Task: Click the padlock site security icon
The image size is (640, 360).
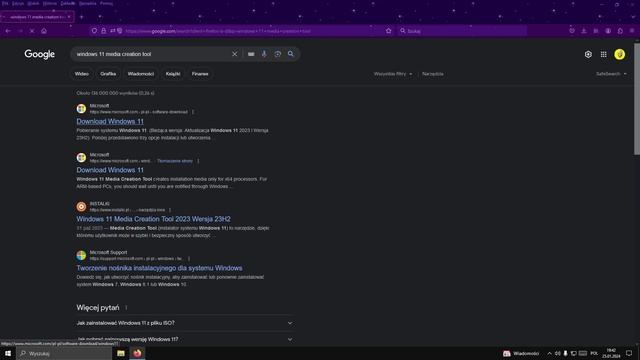Action: (x=104, y=31)
